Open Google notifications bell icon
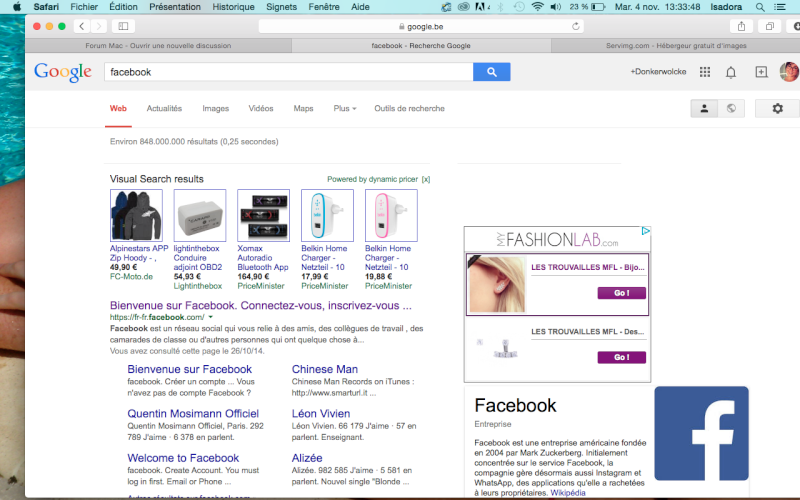The width and height of the screenshot is (800, 500). [x=731, y=72]
